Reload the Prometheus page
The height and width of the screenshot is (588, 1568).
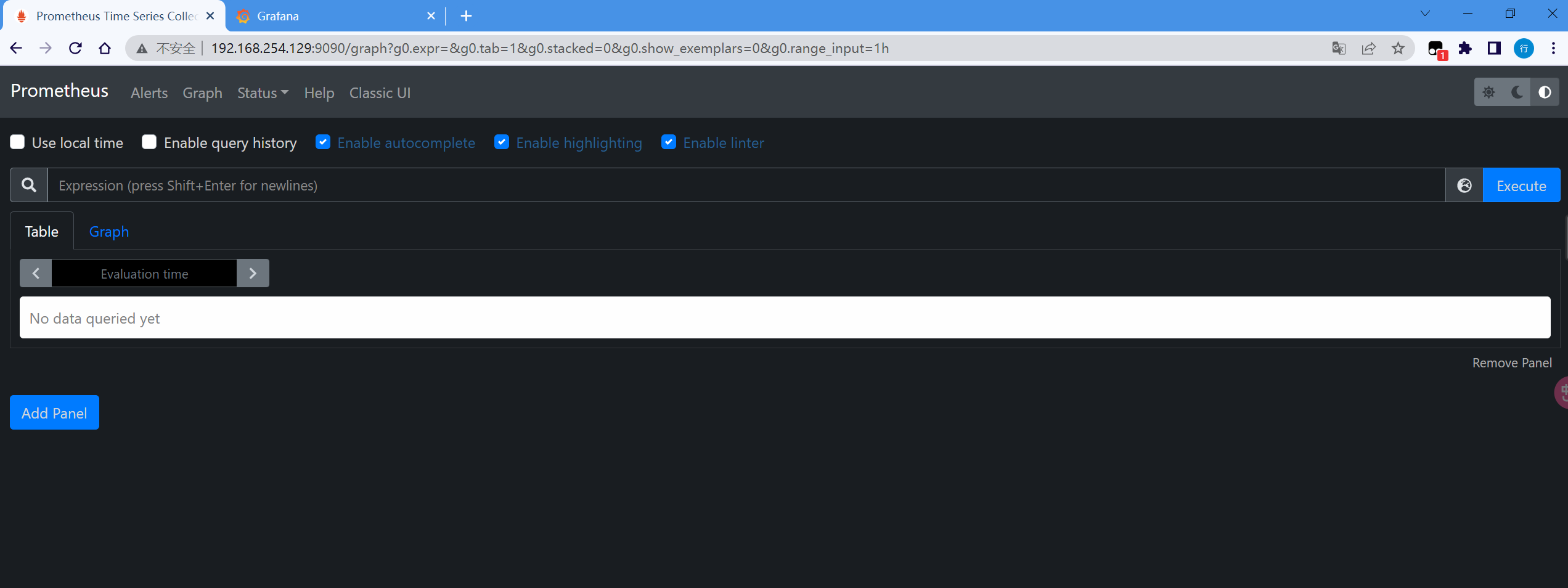click(75, 48)
